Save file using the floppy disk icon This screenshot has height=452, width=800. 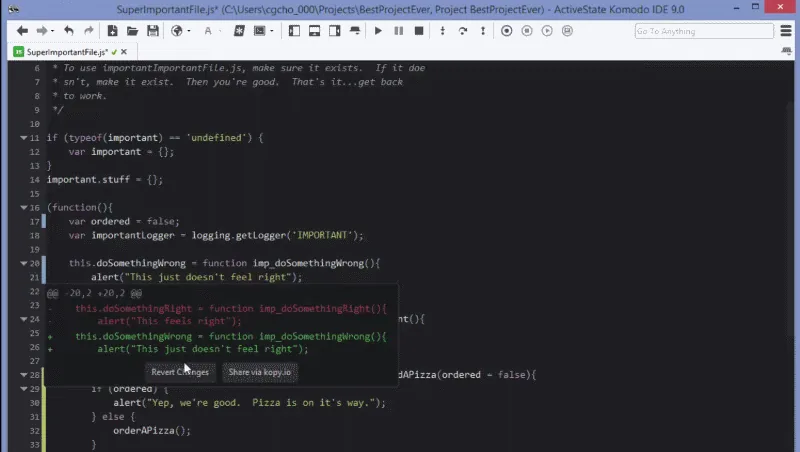click(153, 31)
